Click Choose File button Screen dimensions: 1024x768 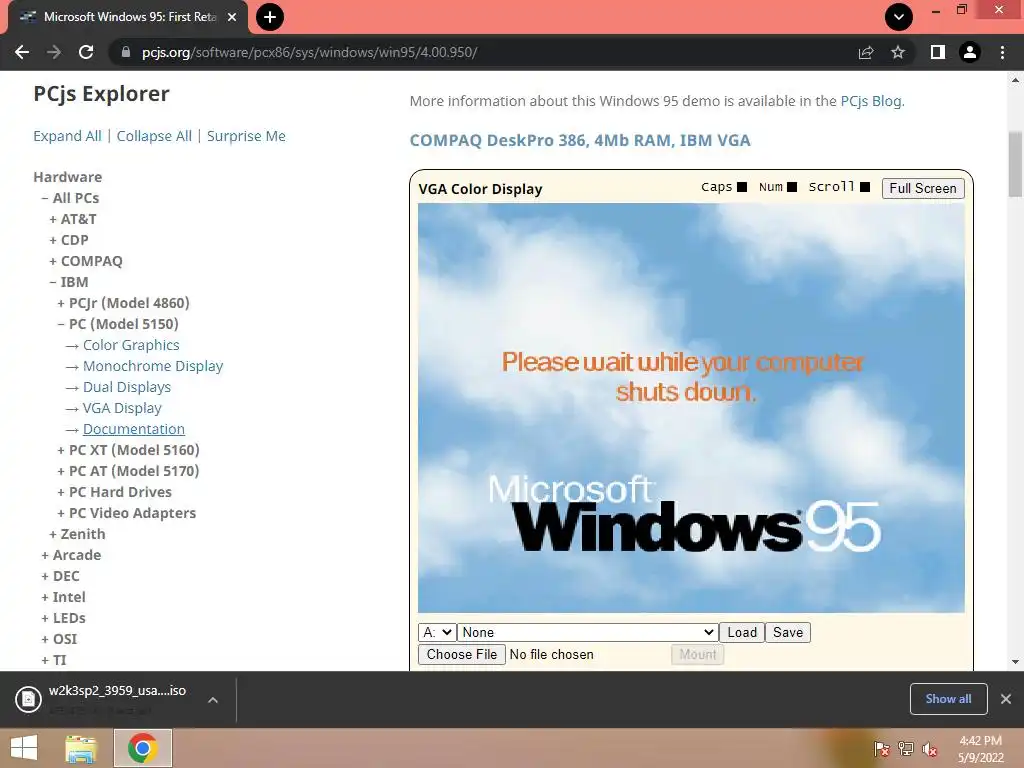pos(462,654)
